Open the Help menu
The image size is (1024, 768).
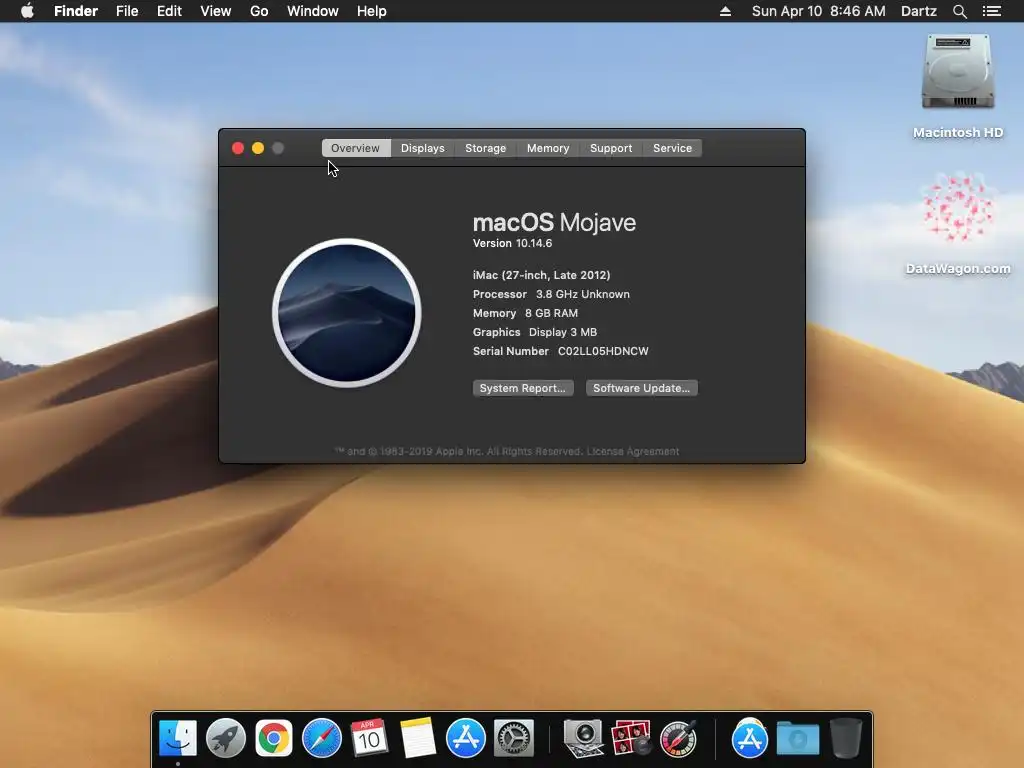click(x=372, y=11)
